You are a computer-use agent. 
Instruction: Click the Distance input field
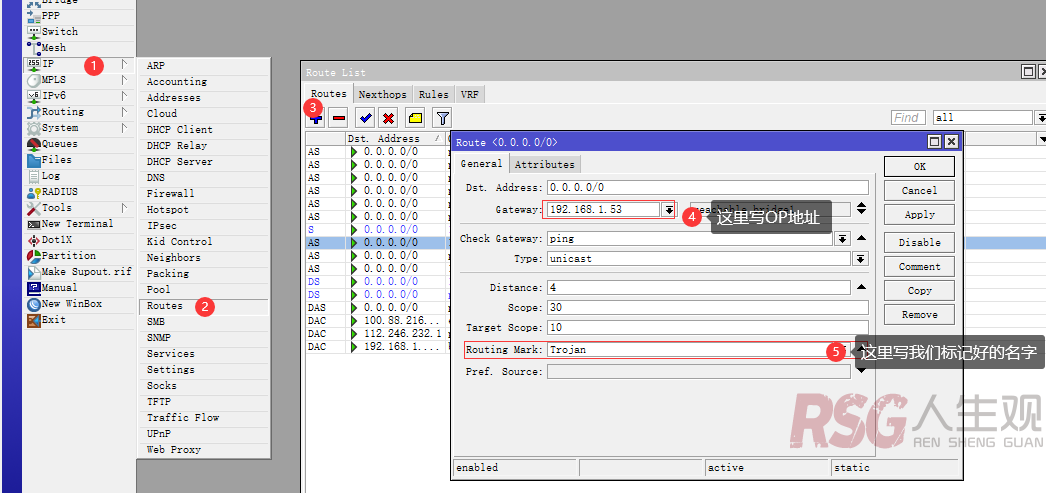698,288
